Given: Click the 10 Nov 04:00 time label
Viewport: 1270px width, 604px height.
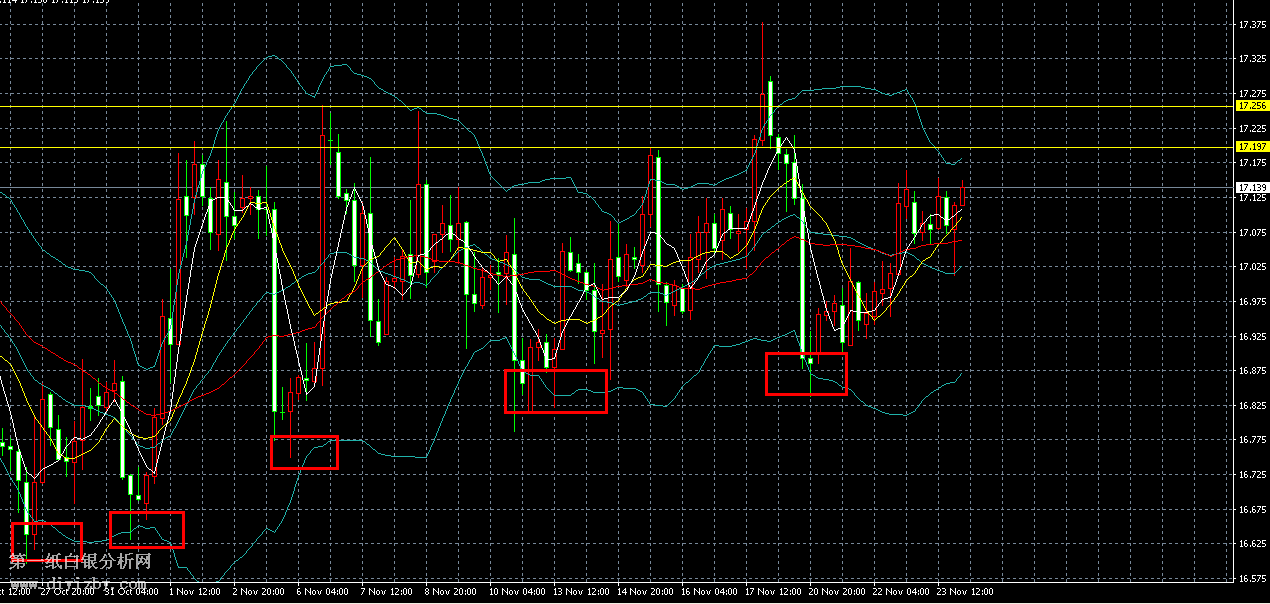Looking at the screenshot, I should tap(518, 592).
